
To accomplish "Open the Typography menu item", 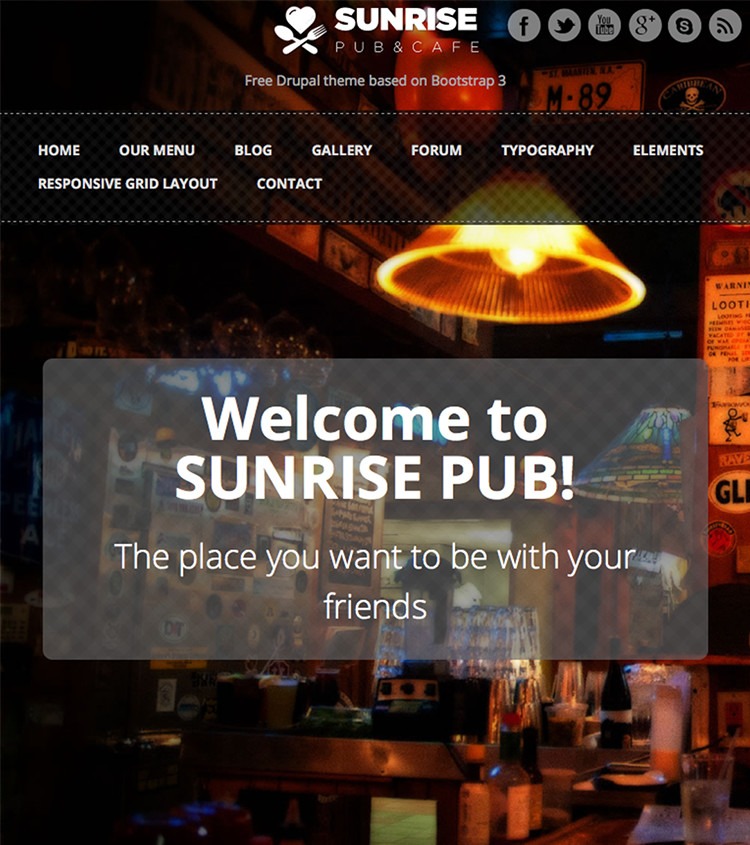I will point(547,150).
